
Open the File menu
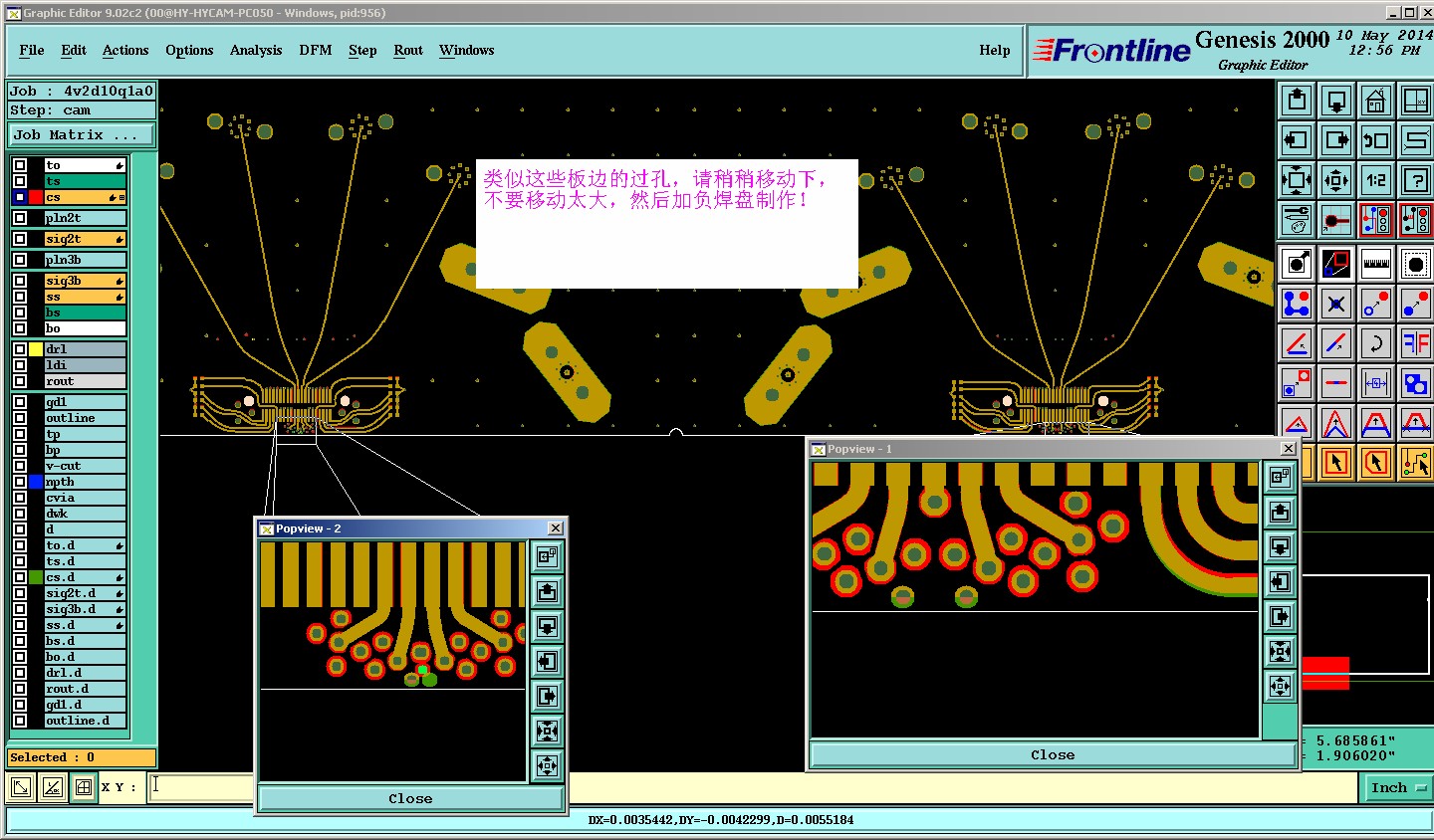point(32,50)
